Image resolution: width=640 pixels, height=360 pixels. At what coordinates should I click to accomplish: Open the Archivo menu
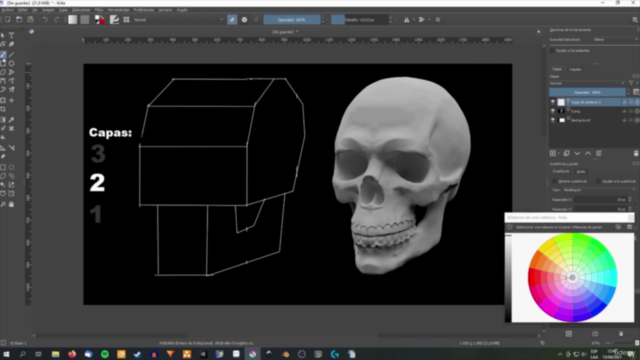point(7,10)
